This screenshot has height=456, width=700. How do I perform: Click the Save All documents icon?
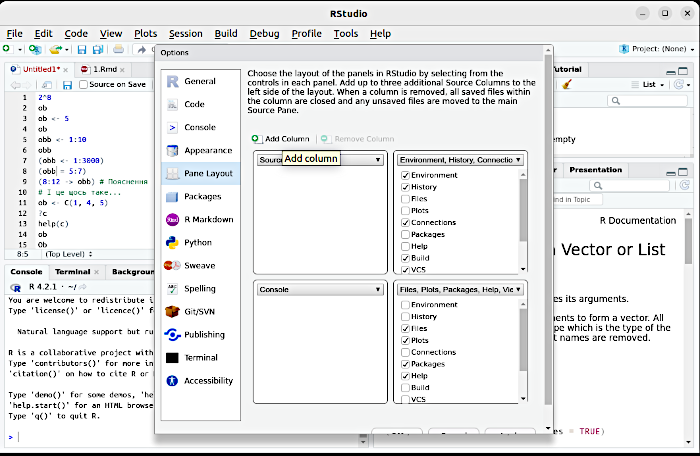click(x=98, y=49)
